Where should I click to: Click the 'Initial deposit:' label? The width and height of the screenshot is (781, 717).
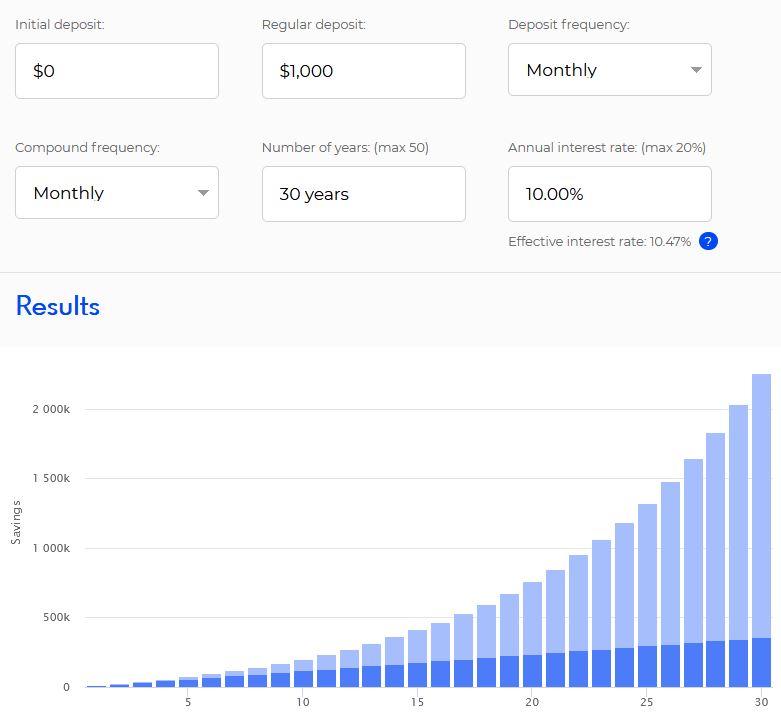(x=60, y=25)
